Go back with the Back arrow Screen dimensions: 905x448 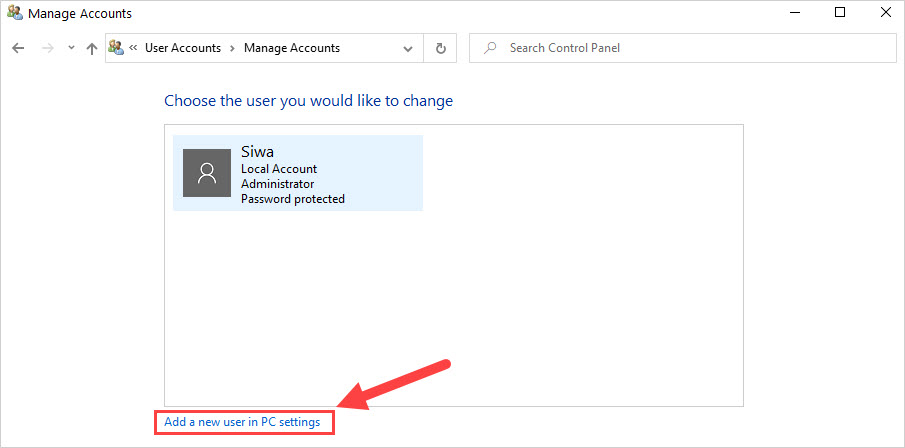click(18, 48)
